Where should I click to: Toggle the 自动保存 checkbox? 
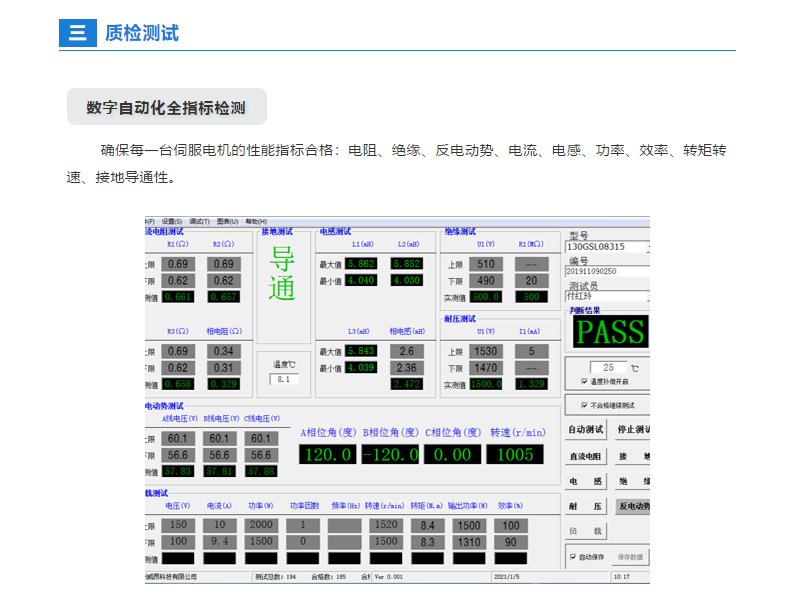point(573,557)
